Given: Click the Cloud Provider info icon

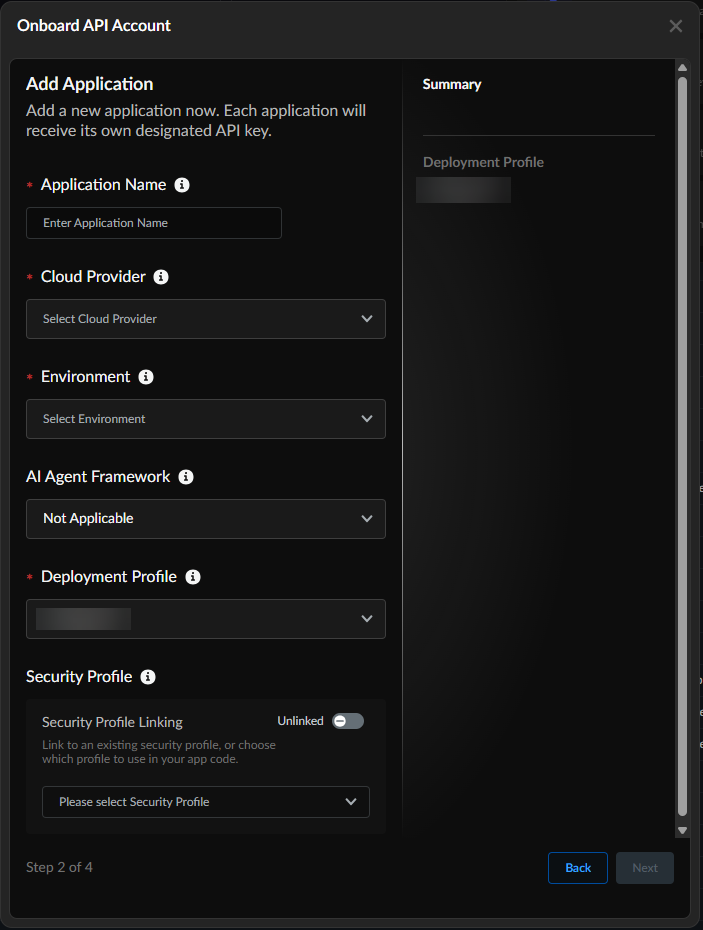Looking at the screenshot, I should click(x=161, y=277).
